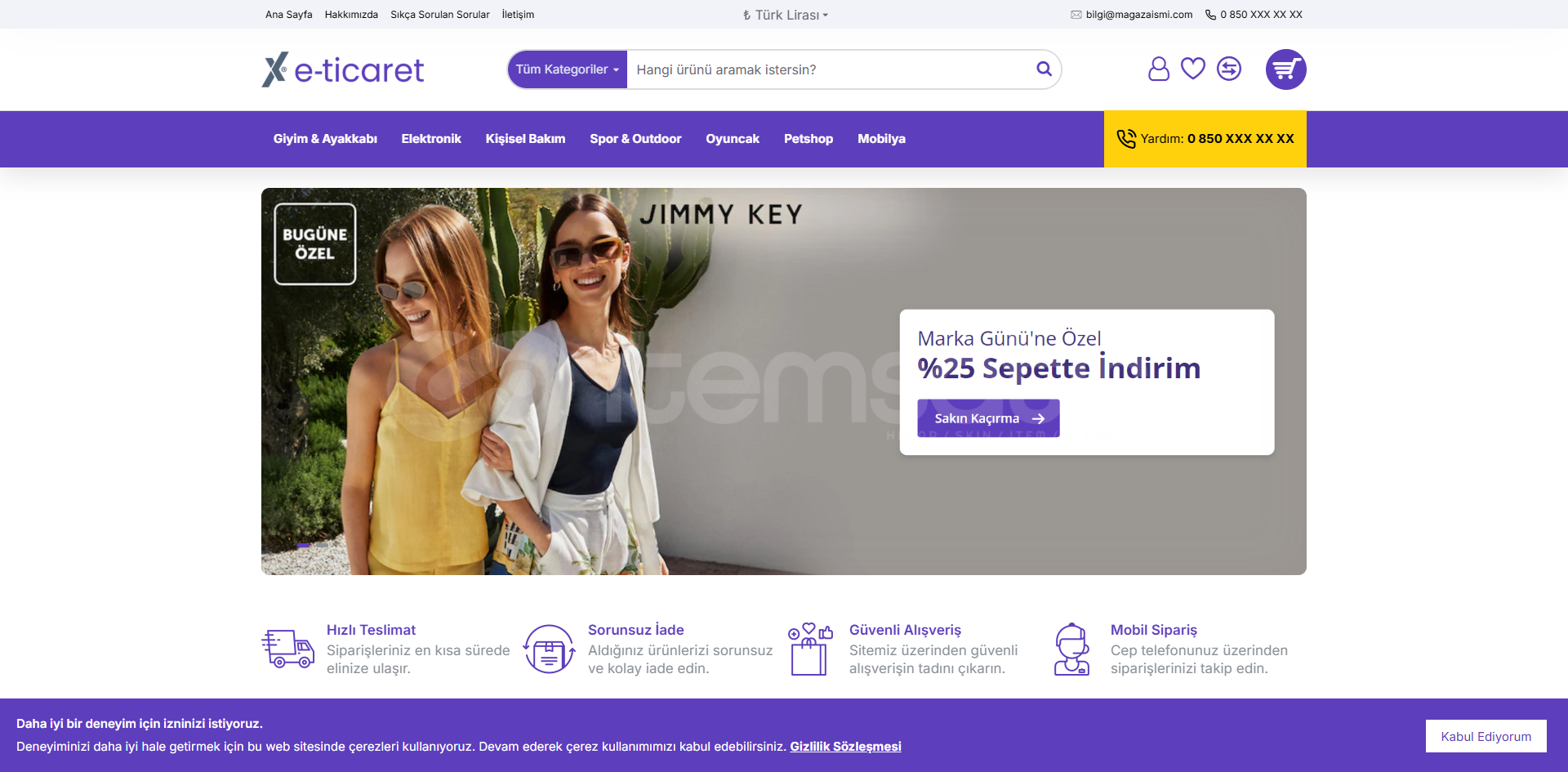Open the shopping cart icon

pos(1285,69)
